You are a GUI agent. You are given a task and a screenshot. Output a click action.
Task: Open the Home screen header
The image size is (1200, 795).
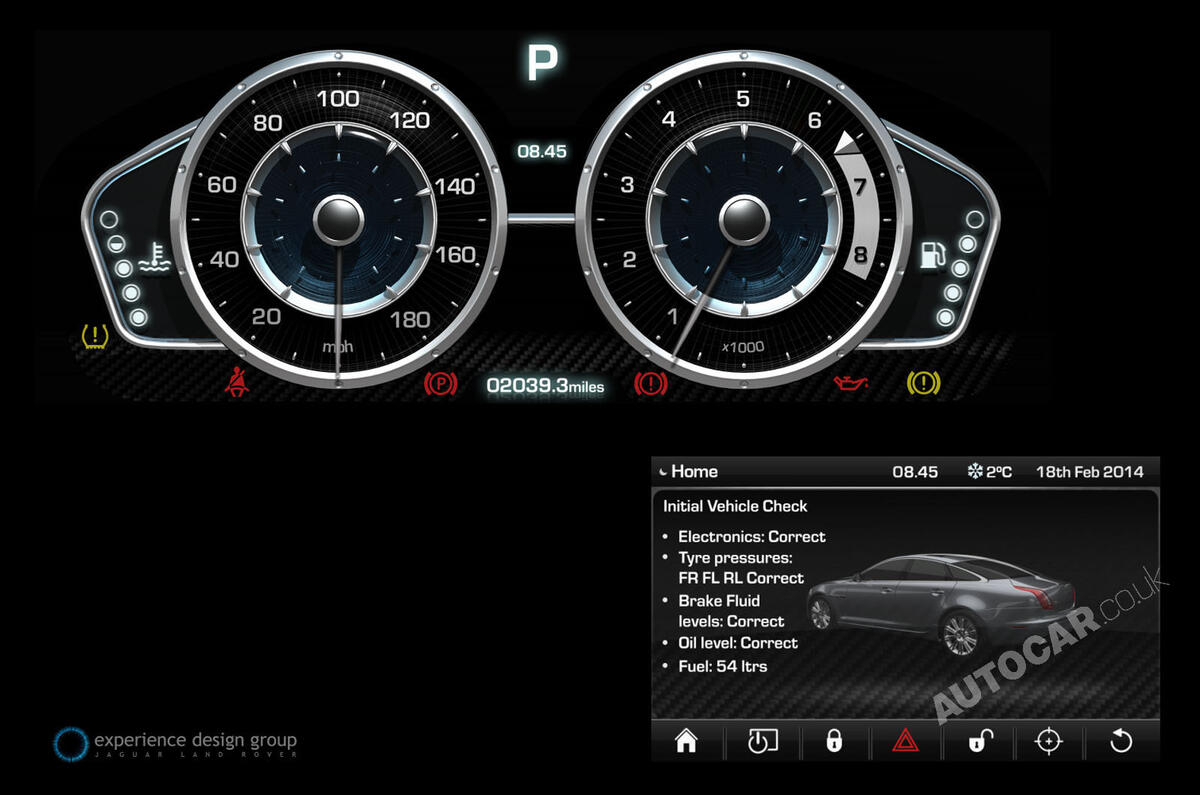coord(694,471)
